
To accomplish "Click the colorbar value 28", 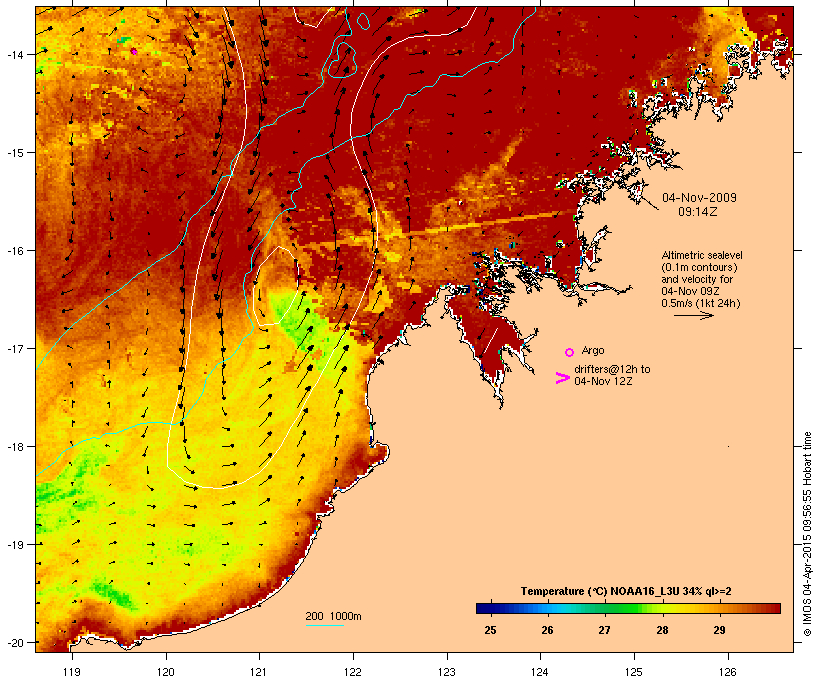I will point(662,630).
